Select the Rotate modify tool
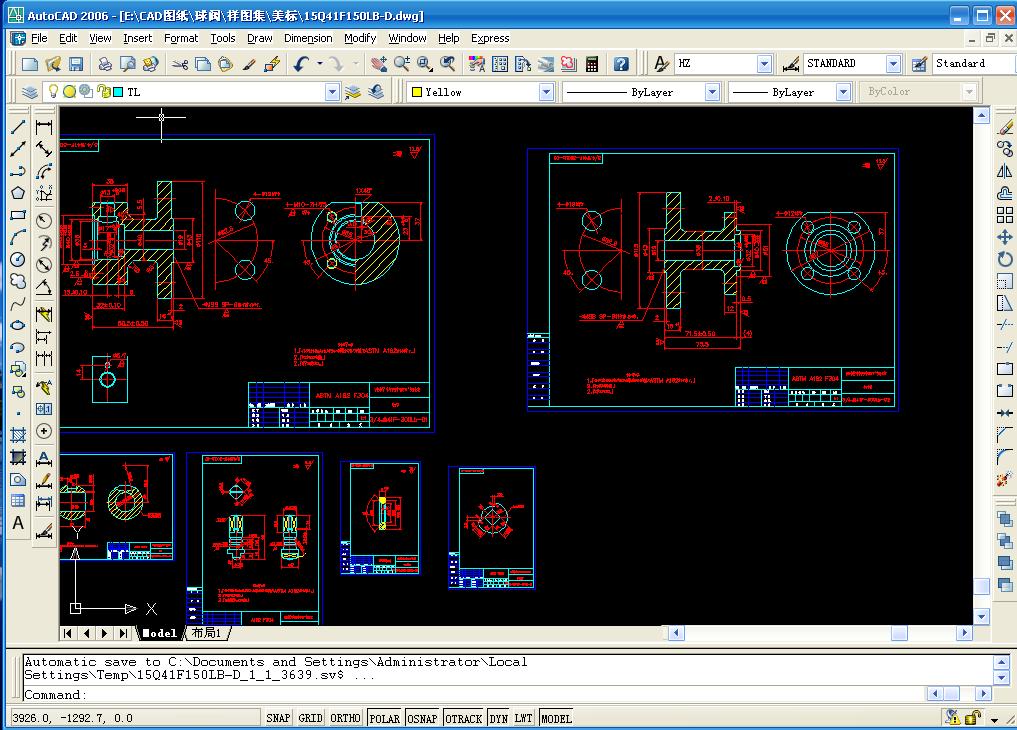This screenshot has height=730, width=1017. (1005, 259)
